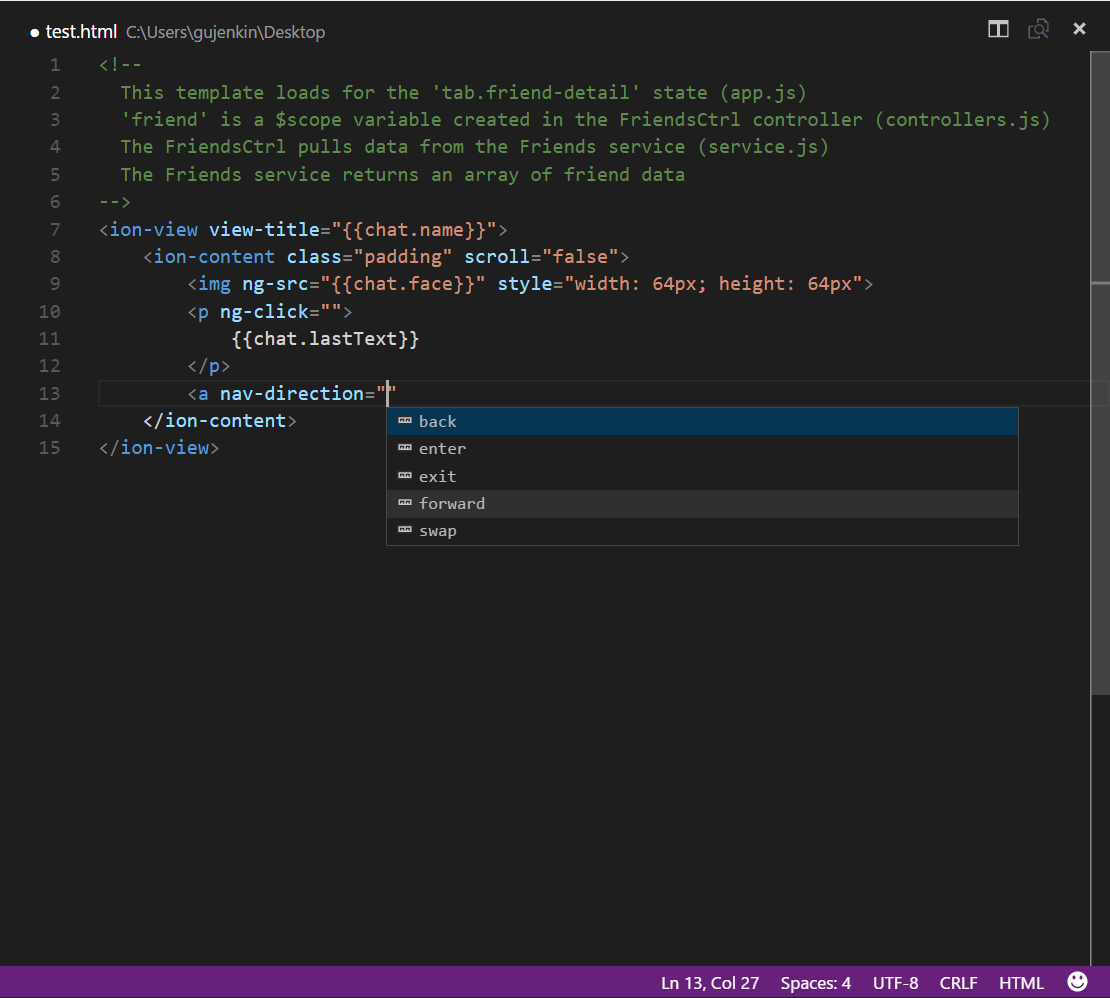Click the smiley feedback icon
Screen dimensions: 1110x998
[1077, 982]
